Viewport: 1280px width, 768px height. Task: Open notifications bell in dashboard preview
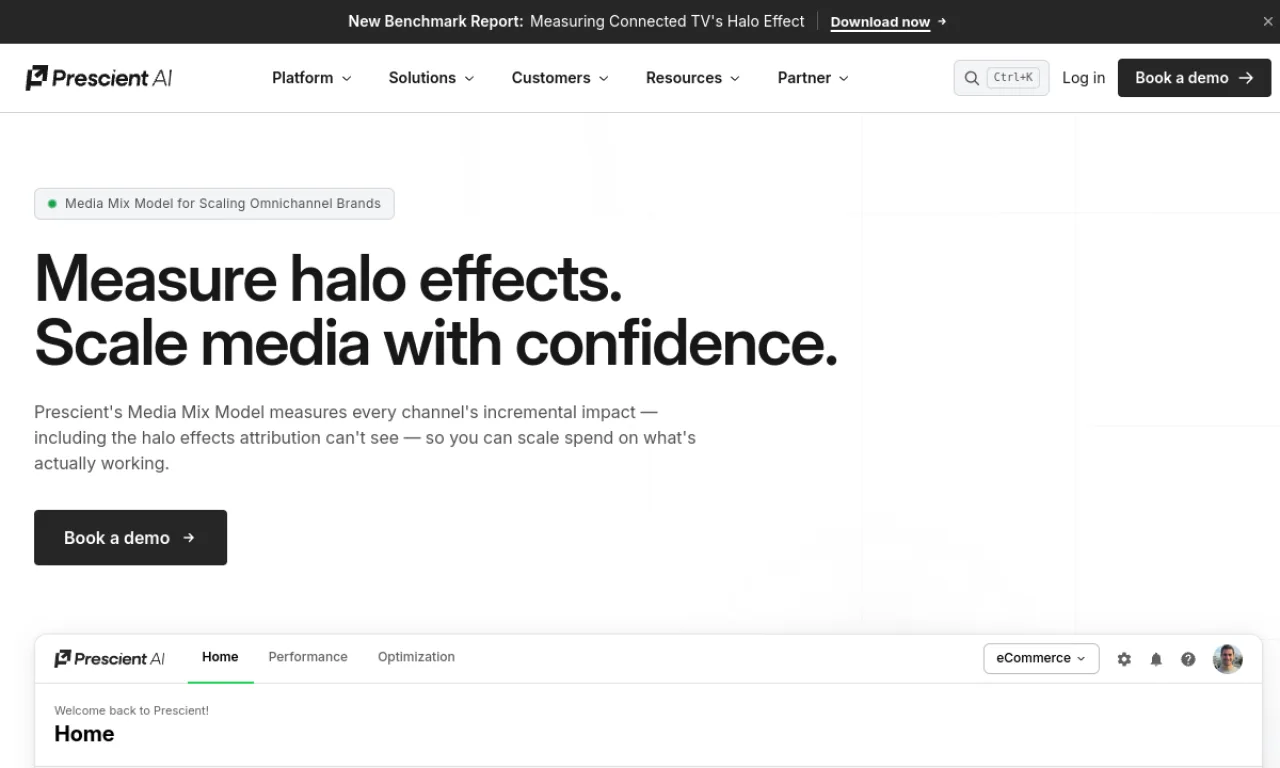[1156, 659]
